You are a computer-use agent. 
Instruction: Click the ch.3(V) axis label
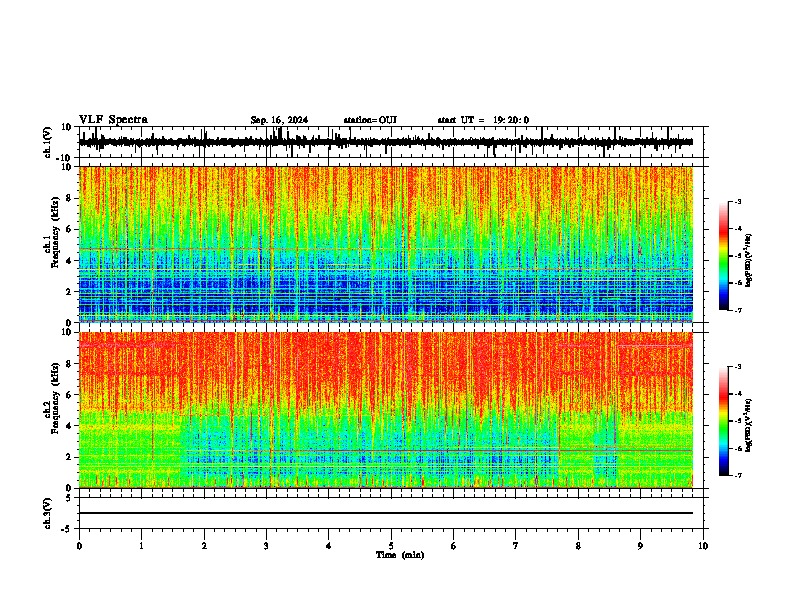(x=48, y=513)
